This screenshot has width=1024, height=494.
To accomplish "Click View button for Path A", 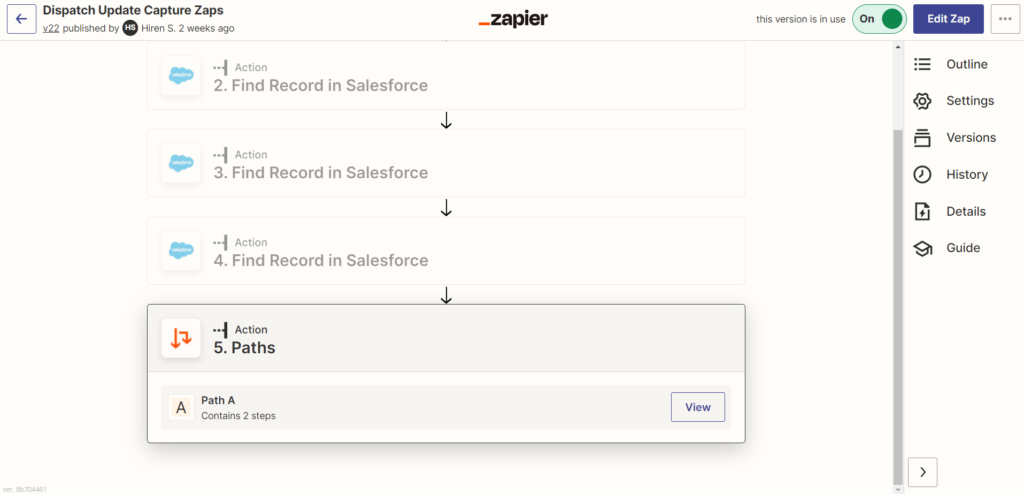I will pyautogui.click(x=697, y=407).
